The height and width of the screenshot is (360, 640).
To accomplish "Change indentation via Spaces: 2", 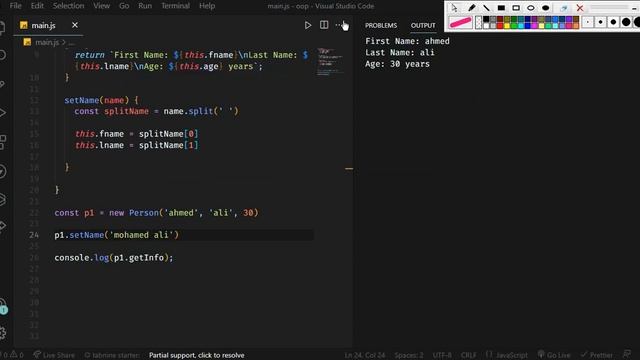I will pos(409,355).
